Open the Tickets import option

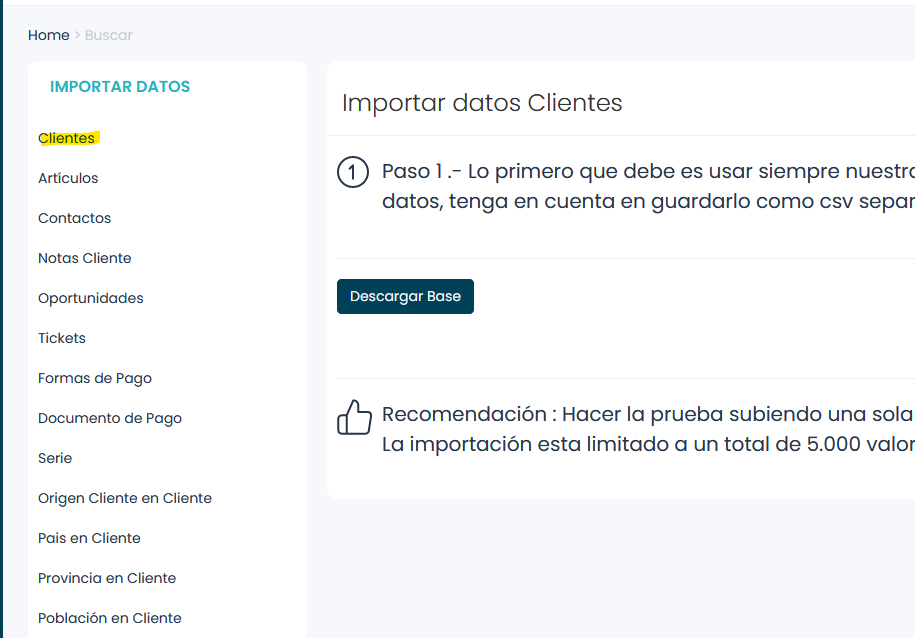click(x=62, y=338)
